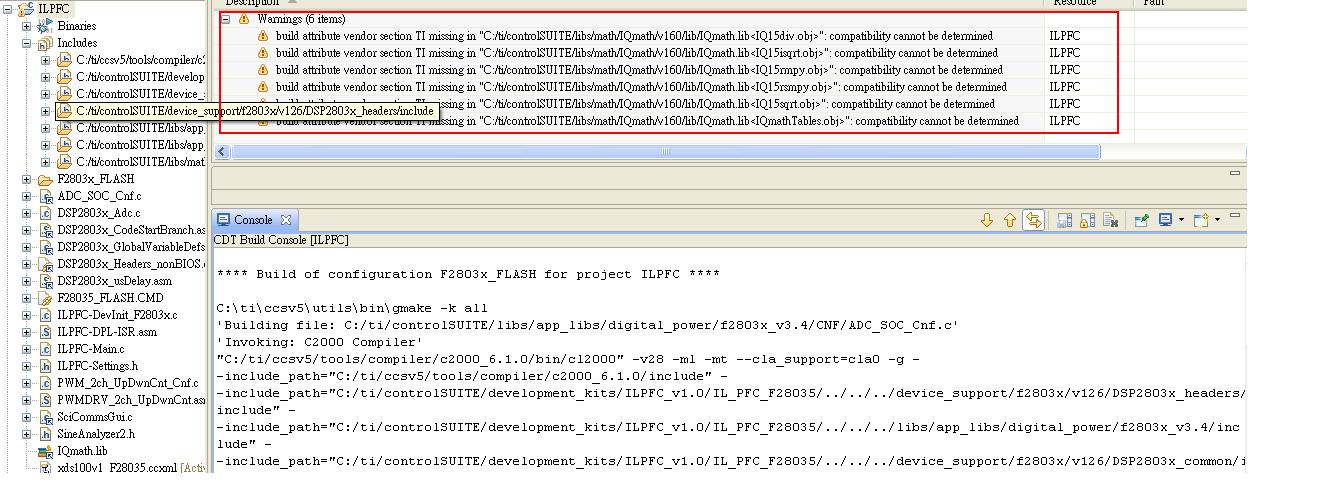
Task: Click the F2803x_FLASH folder icon
Action: pyautogui.click(x=45, y=179)
